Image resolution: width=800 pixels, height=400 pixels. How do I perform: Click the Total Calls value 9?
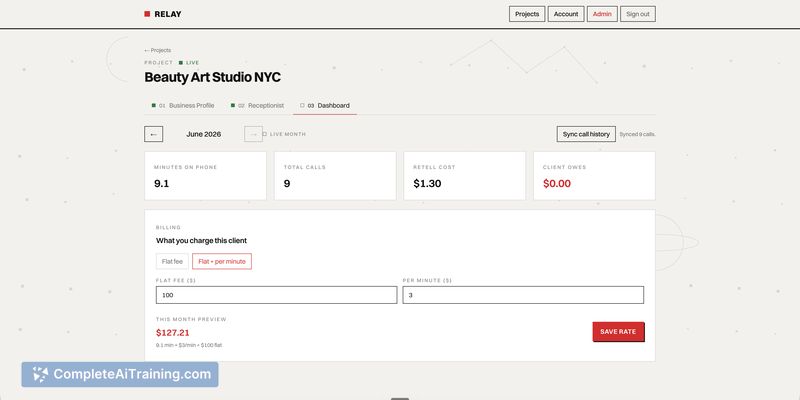[287, 184]
